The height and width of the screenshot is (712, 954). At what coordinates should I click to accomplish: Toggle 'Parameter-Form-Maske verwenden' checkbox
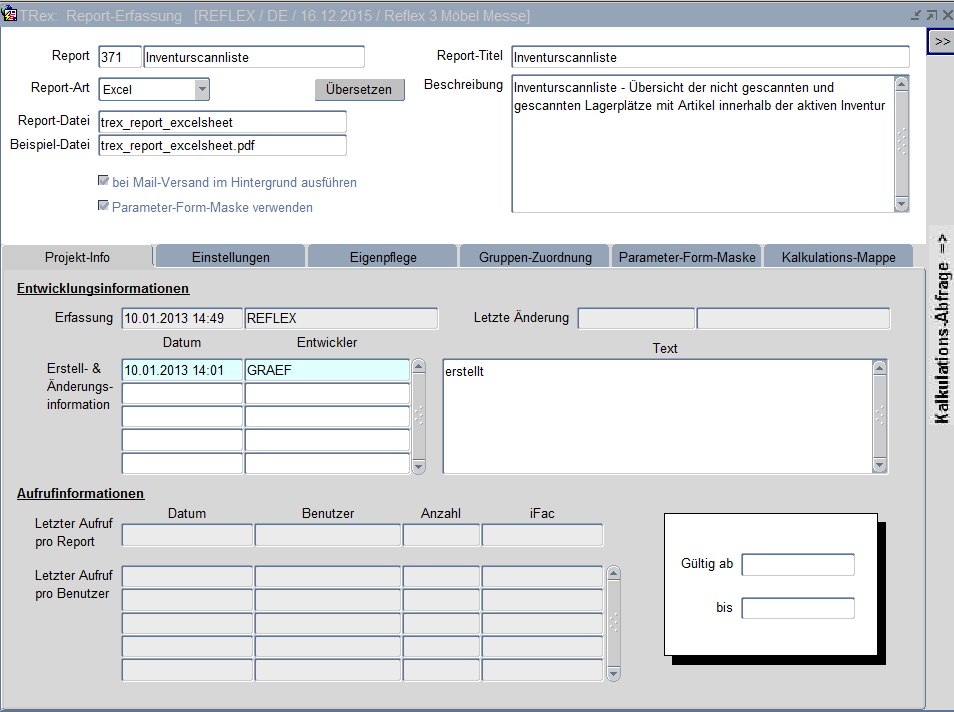[102, 207]
